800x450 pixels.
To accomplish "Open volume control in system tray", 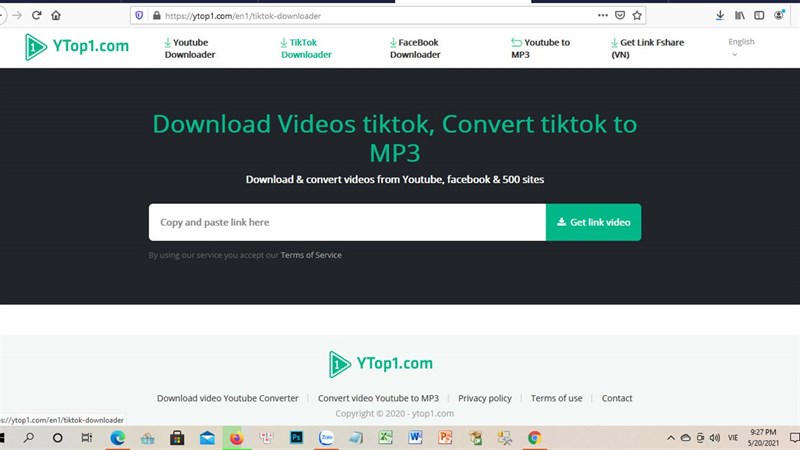I will (715, 438).
